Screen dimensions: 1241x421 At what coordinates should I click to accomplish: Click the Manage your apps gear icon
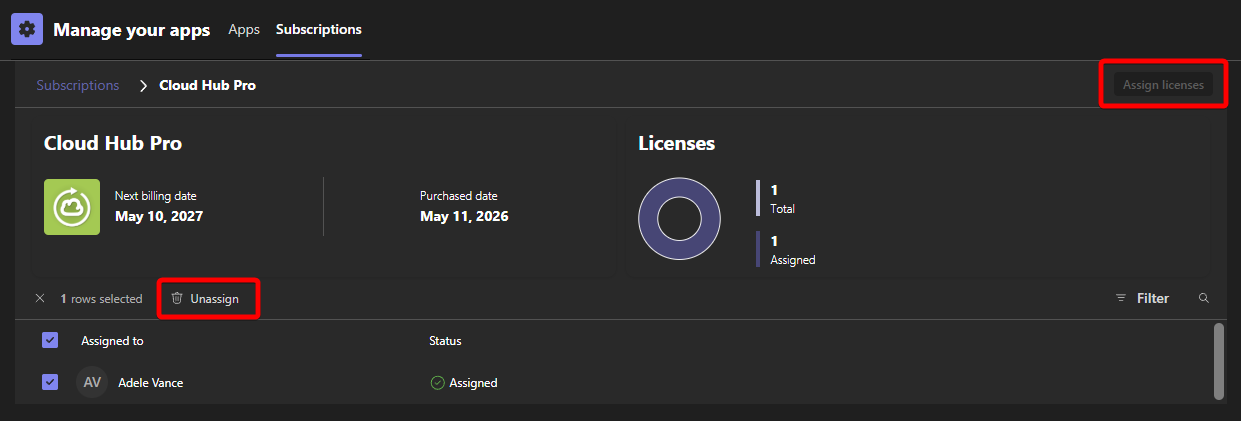(27, 29)
